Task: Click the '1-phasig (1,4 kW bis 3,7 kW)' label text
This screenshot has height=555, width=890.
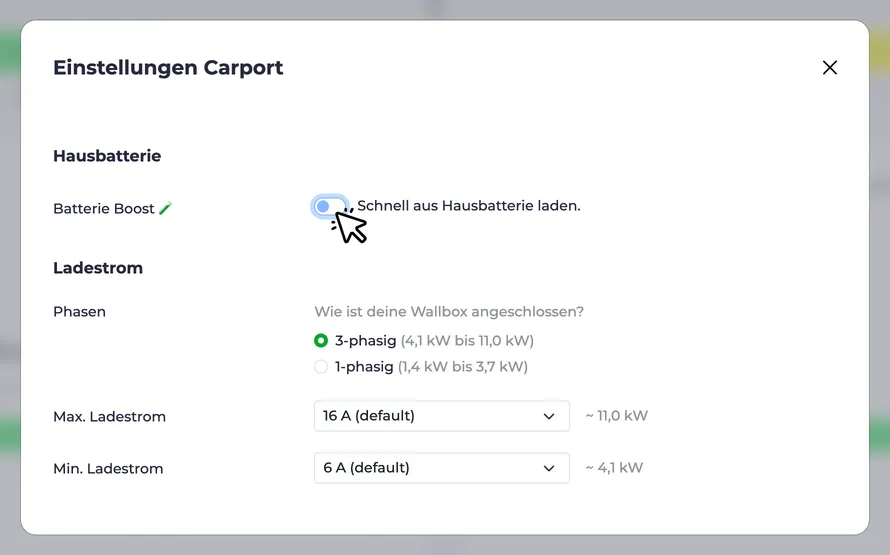Action: pos(431,367)
